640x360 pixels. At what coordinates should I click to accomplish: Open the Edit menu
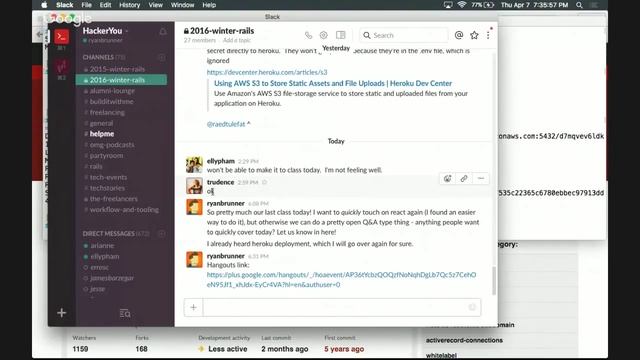[105, 5]
